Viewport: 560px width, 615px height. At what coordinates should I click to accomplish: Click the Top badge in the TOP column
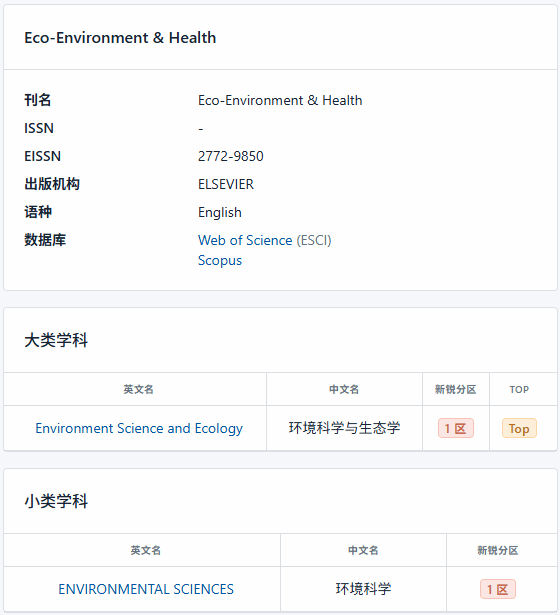pyautogui.click(x=519, y=428)
